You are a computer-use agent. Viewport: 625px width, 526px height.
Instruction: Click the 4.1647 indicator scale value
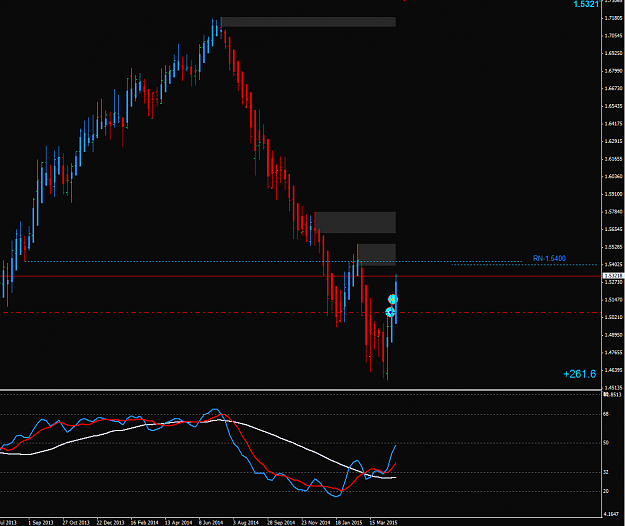click(x=612, y=514)
